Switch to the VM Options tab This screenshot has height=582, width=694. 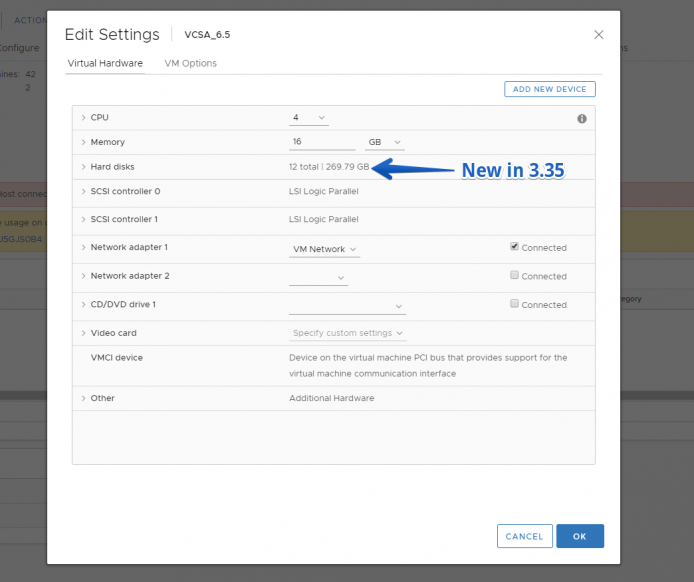click(191, 63)
